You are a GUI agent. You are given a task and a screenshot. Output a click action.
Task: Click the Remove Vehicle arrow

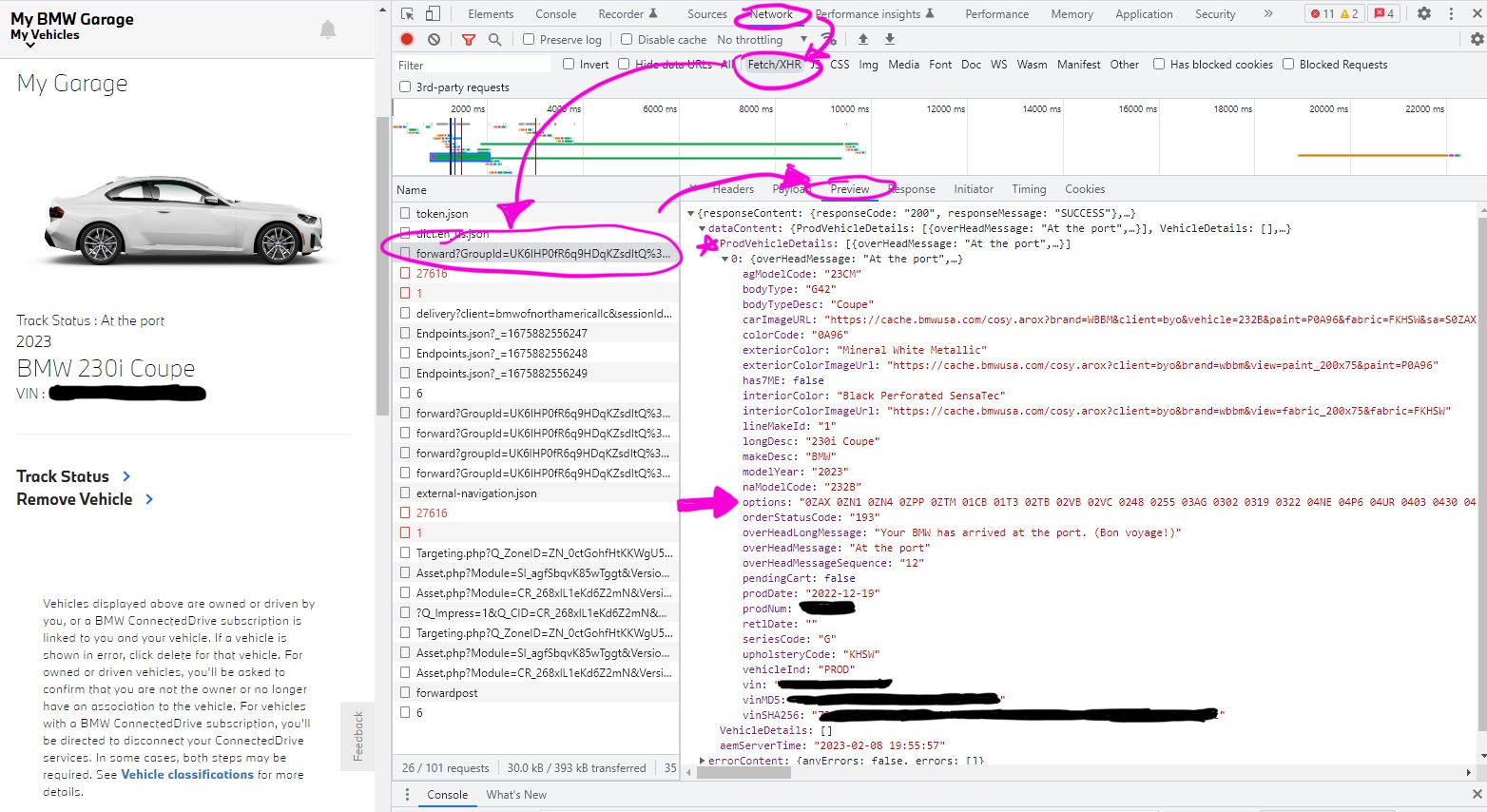point(149,499)
